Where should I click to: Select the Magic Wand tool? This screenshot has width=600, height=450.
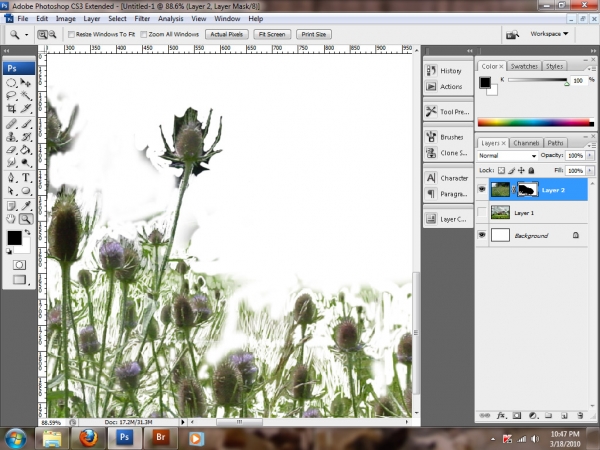pyautogui.click(x=26, y=95)
